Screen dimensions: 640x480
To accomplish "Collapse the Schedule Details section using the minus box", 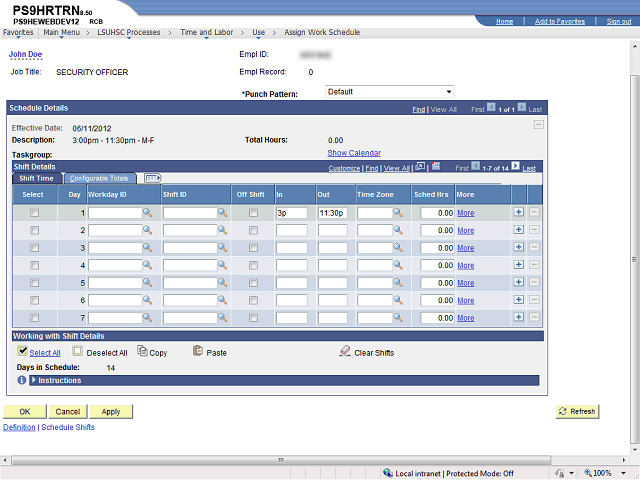I will (538, 124).
